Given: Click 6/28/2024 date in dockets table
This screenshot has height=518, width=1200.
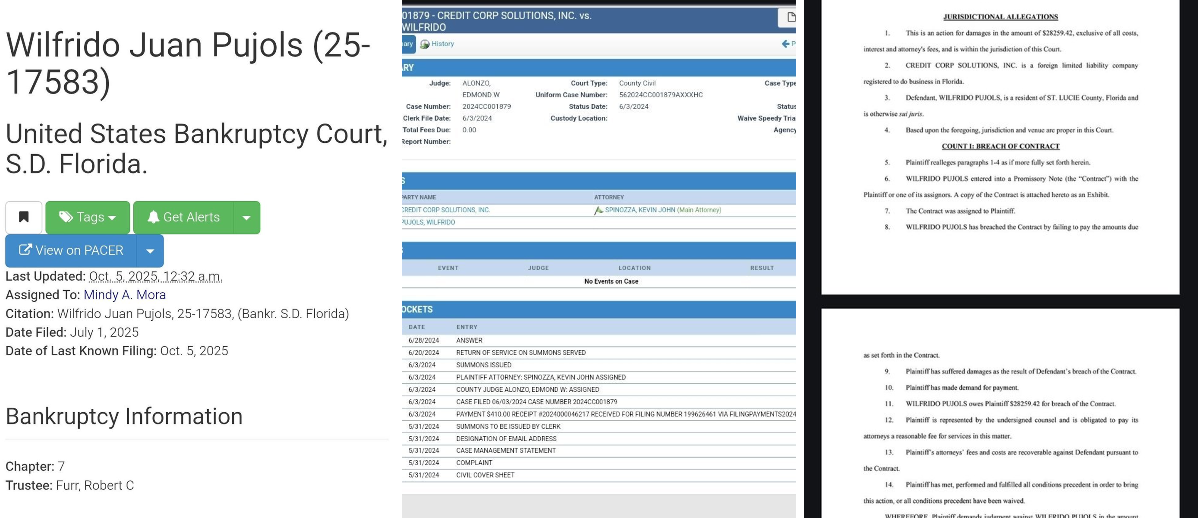Looking at the screenshot, I should point(418,341).
